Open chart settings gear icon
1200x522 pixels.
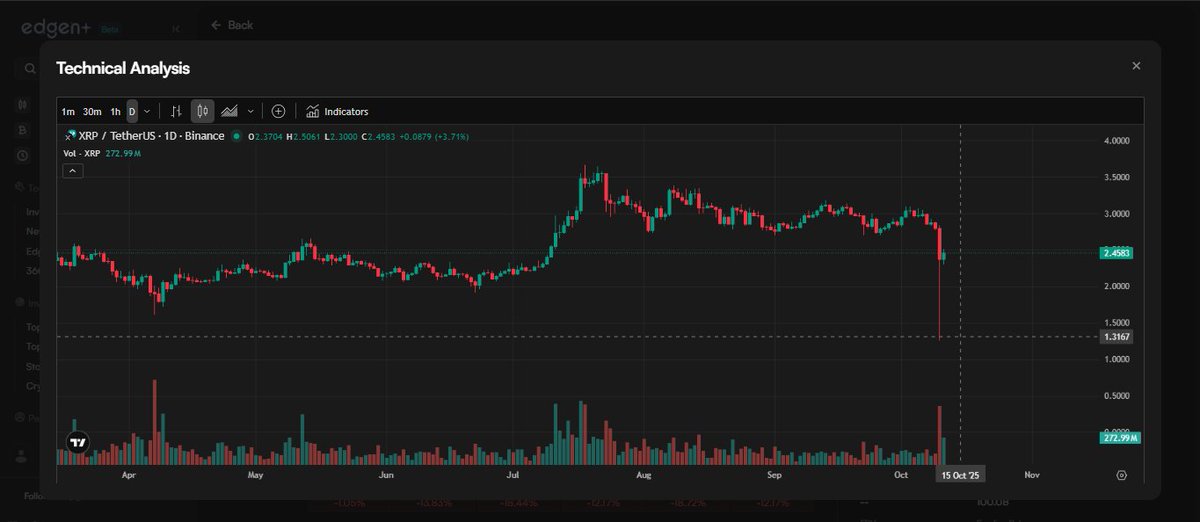(1121, 475)
